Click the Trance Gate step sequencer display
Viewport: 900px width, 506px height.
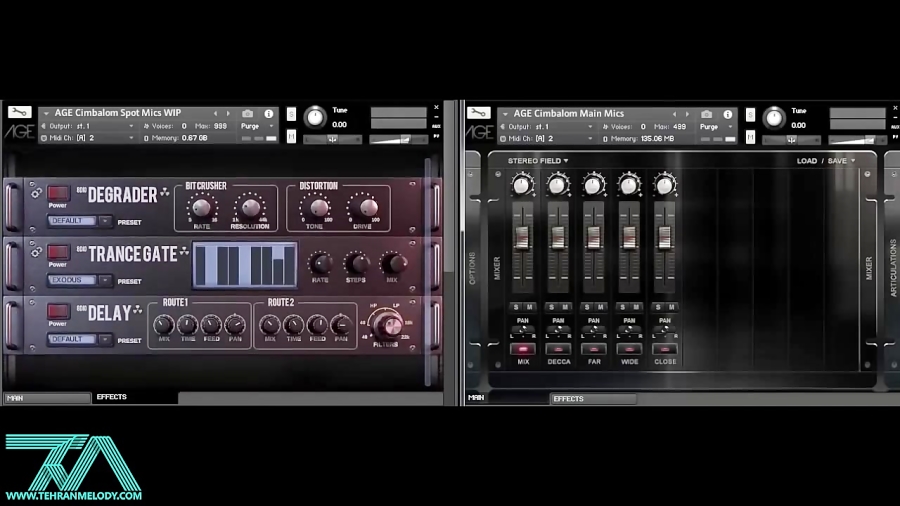(245, 264)
